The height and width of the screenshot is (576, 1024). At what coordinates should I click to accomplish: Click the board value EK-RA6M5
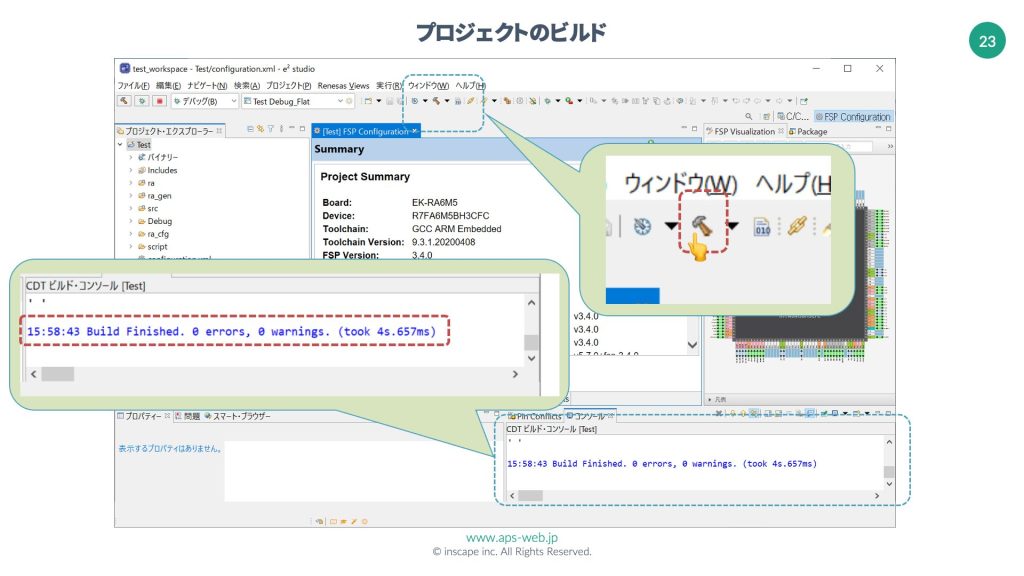coord(435,202)
